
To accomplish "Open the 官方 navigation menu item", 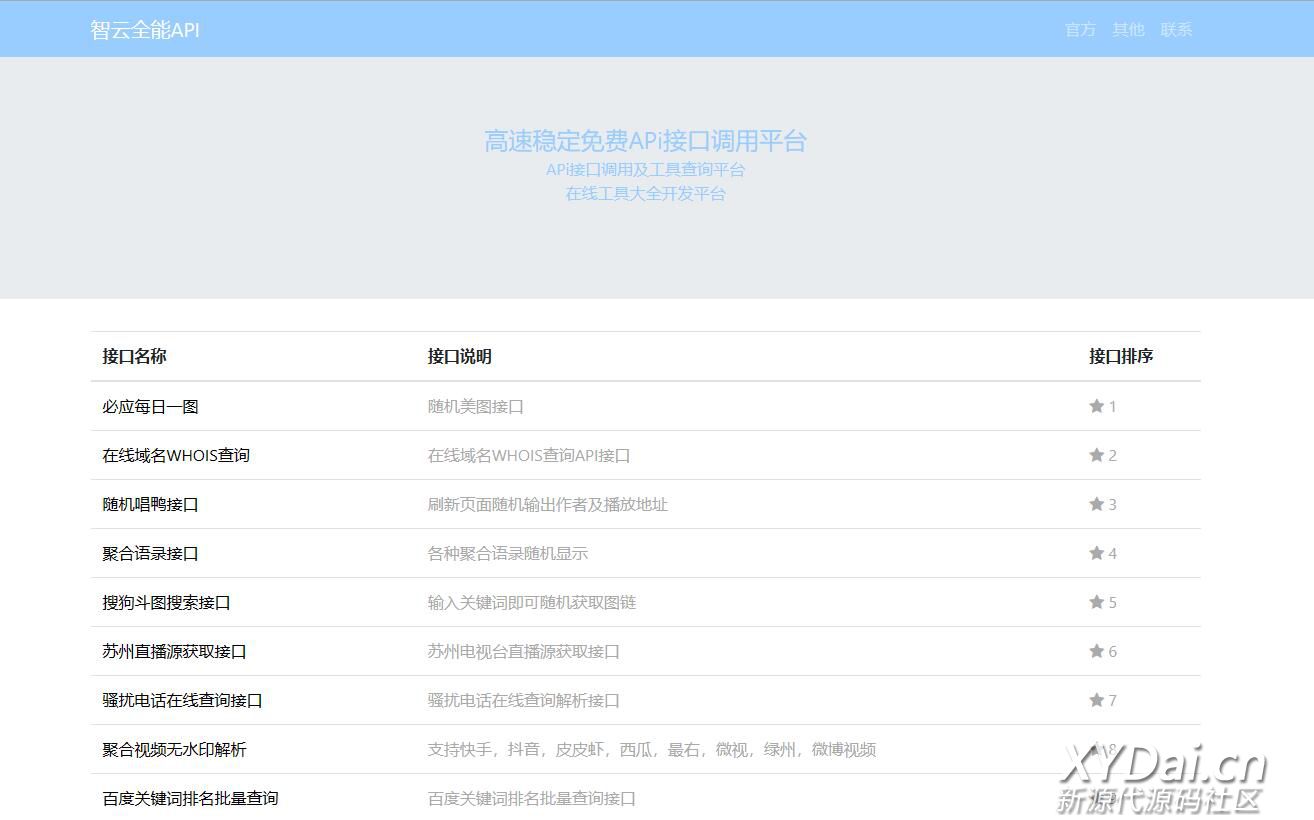I will point(1080,30).
